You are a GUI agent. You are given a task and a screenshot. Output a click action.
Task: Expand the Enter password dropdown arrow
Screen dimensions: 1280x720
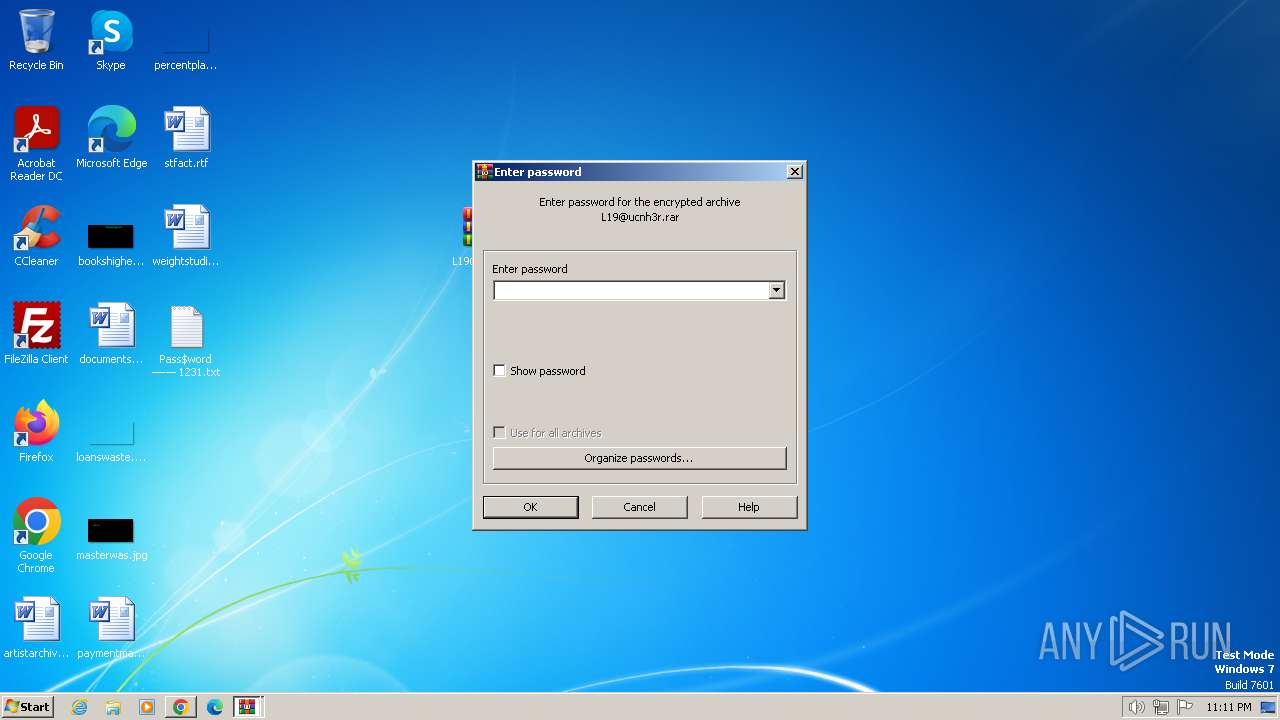click(x=776, y=290)
